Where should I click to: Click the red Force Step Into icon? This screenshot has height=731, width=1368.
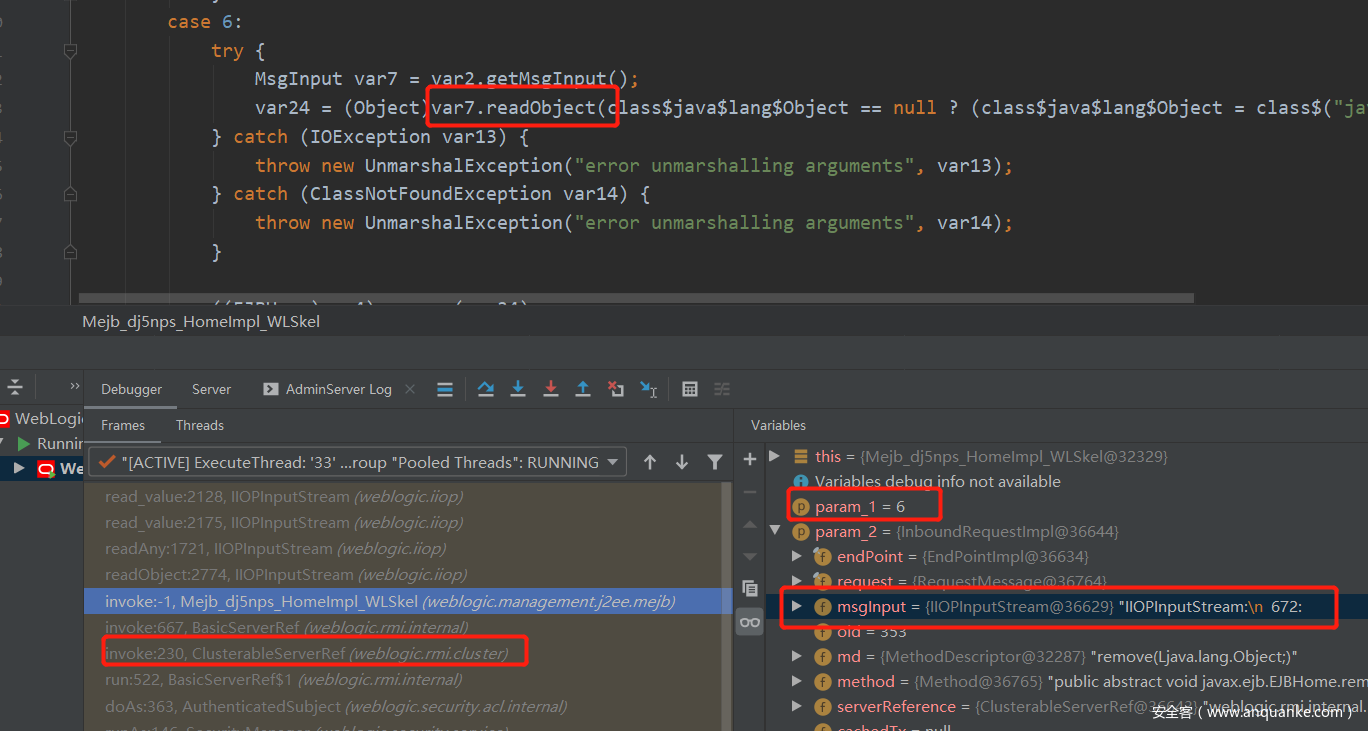coord(550,389)
